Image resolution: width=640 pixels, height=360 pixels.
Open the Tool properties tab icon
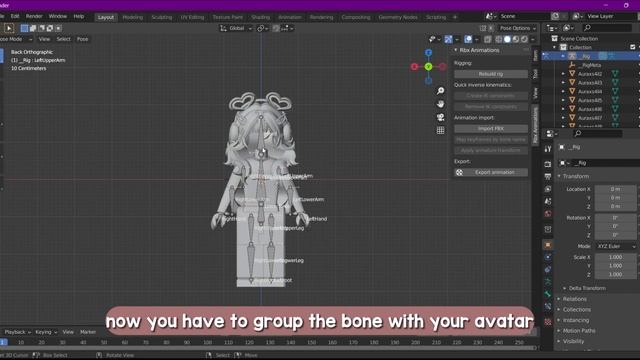click(548, 149)
